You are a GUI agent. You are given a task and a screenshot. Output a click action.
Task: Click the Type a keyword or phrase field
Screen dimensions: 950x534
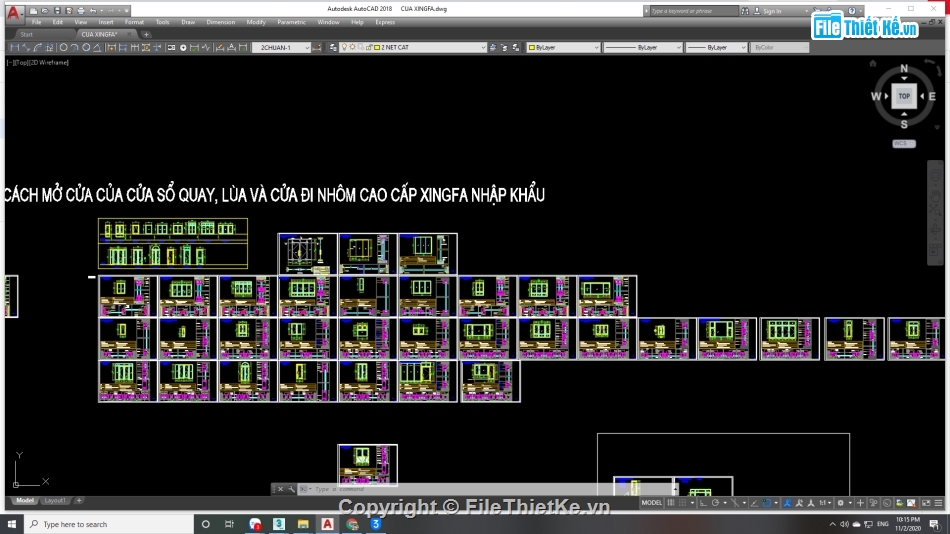[694, 11]
